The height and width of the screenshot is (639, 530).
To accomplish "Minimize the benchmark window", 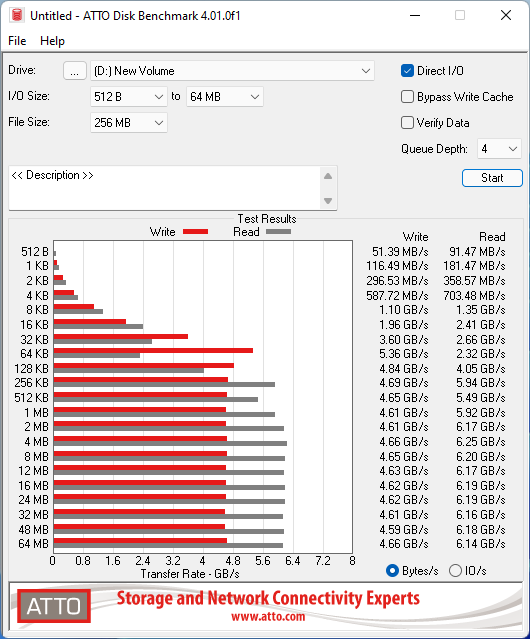I will [415, 15].
